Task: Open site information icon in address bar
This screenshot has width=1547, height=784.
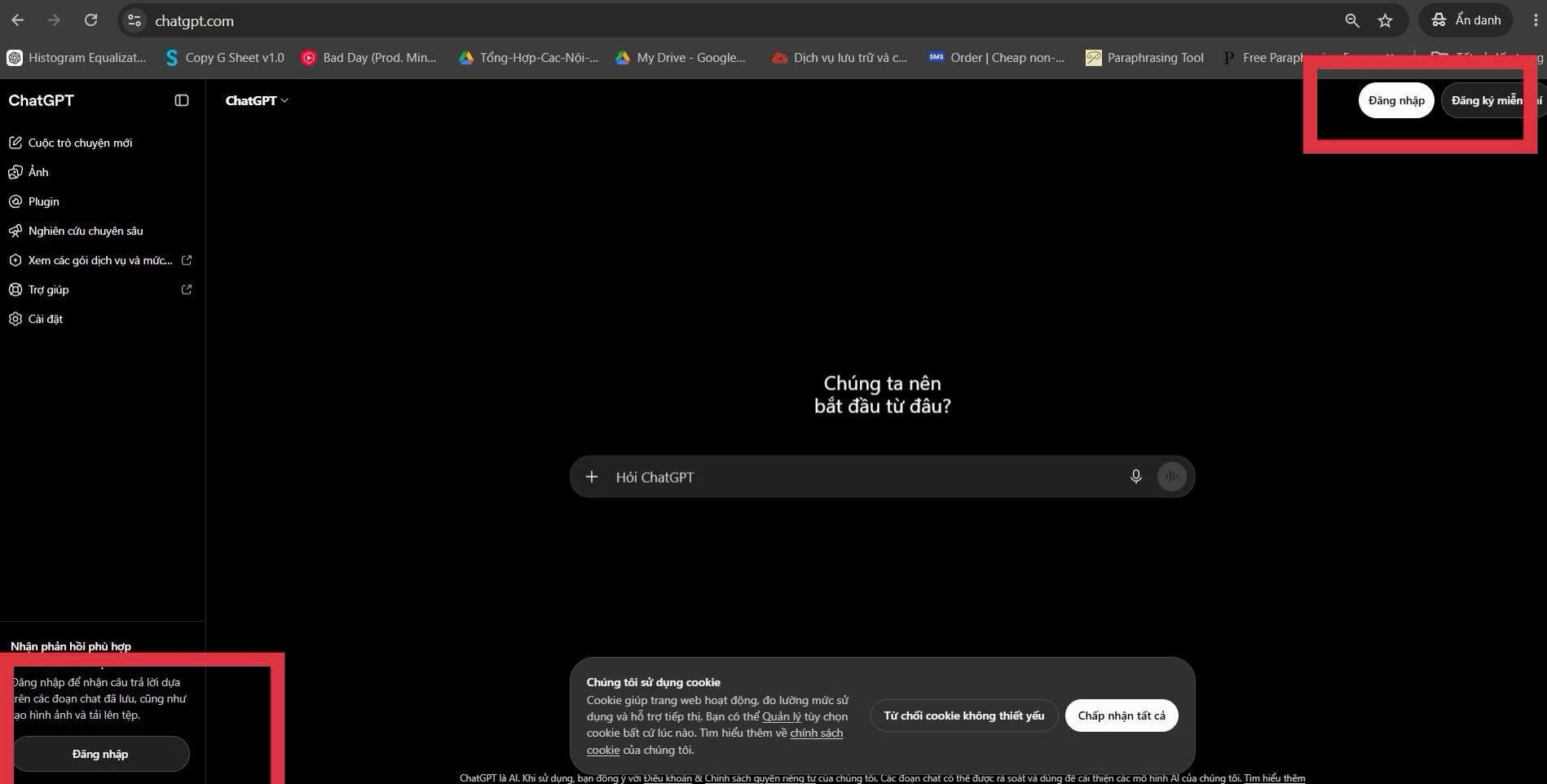Action: (134, 20)
